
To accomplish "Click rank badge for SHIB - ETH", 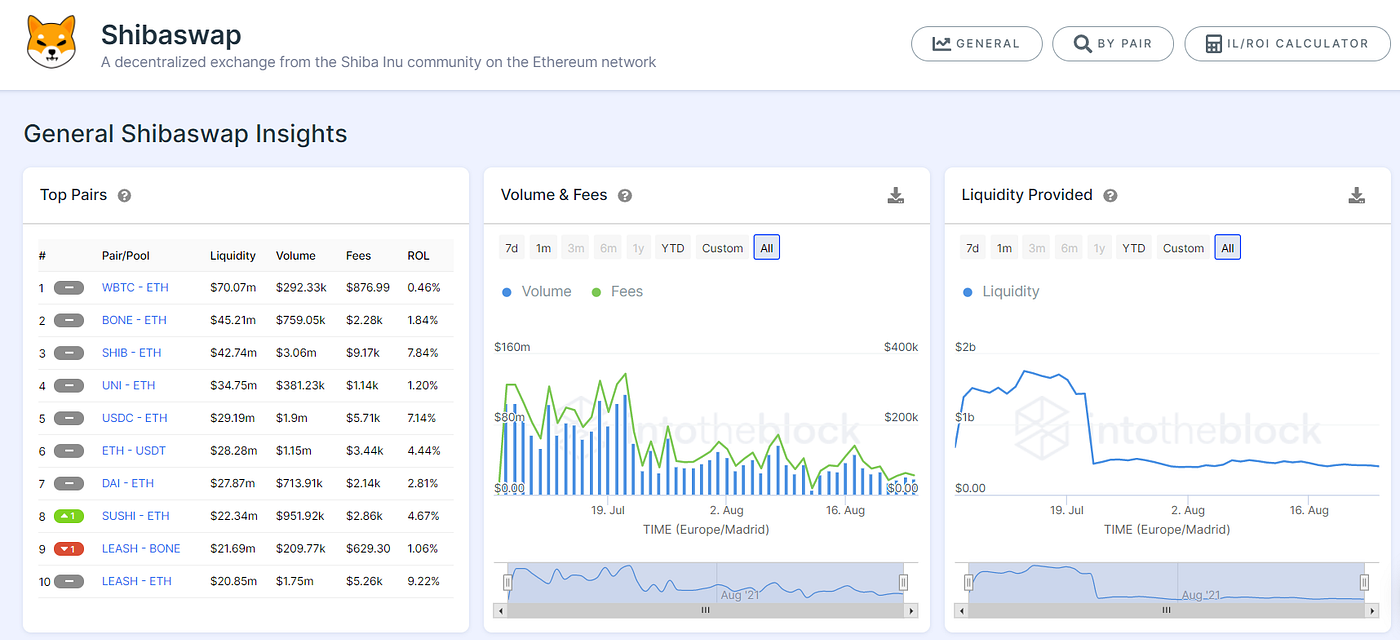I will coord(69,353).
